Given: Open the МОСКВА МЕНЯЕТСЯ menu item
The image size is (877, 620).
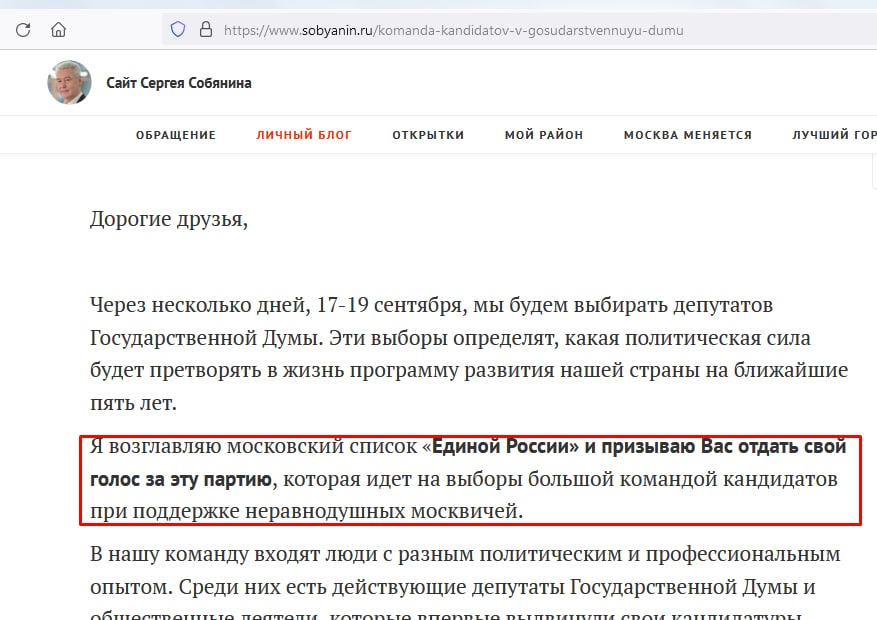Looking at the screenshot, I should 688,135.
